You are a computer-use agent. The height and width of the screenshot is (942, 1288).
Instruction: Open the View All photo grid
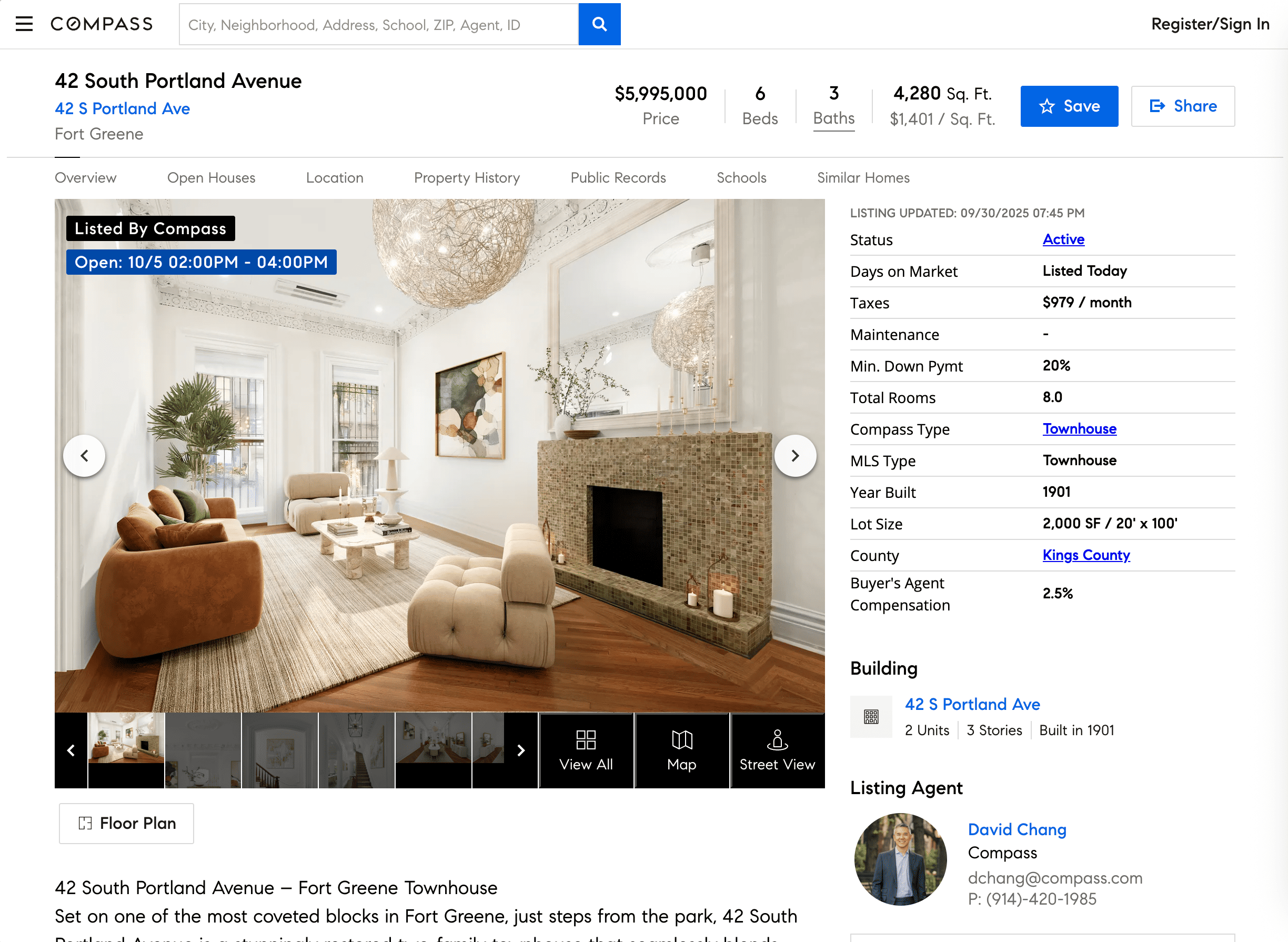coord(586,750)
